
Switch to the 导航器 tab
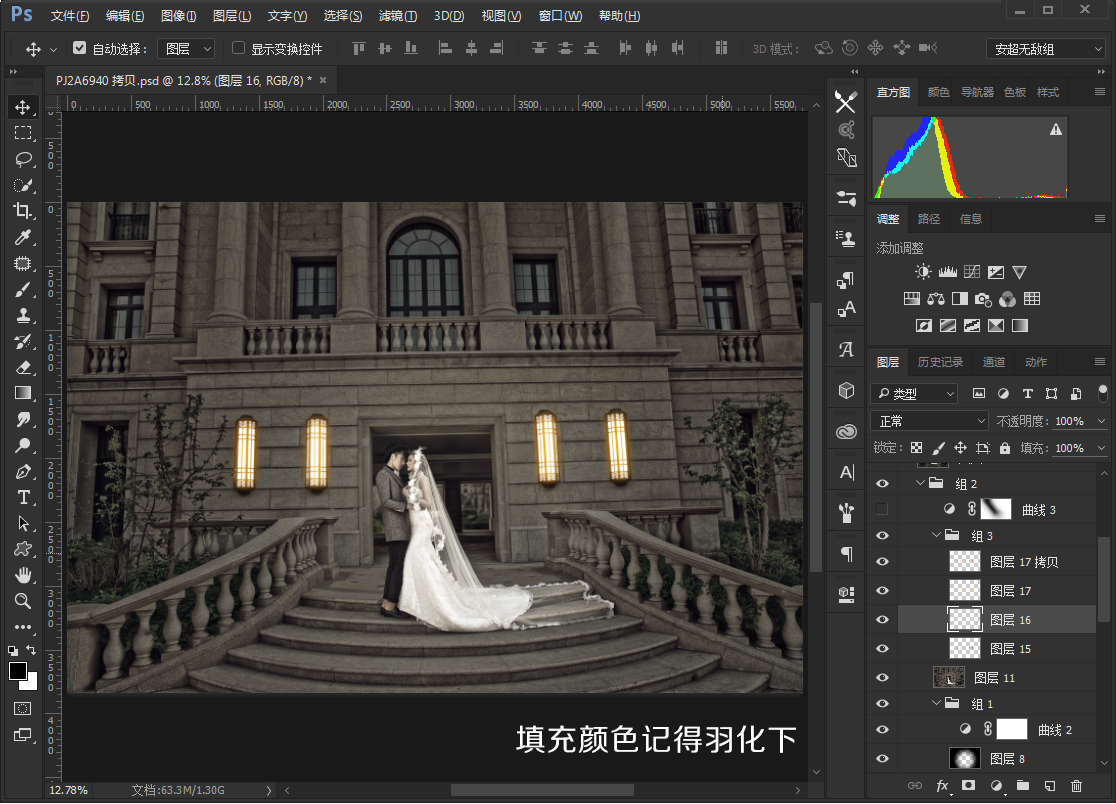click(x=976, y=92)
